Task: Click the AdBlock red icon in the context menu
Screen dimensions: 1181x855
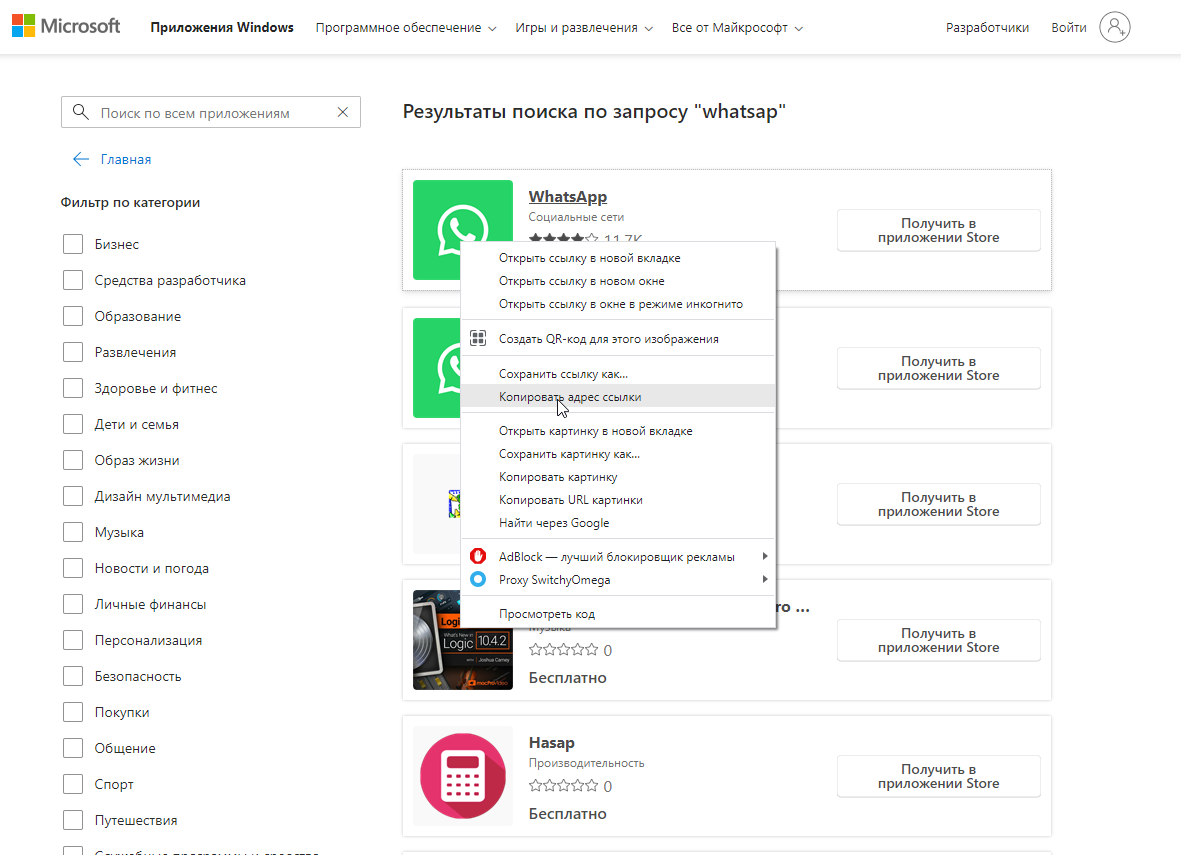Action: pos(478,556)
